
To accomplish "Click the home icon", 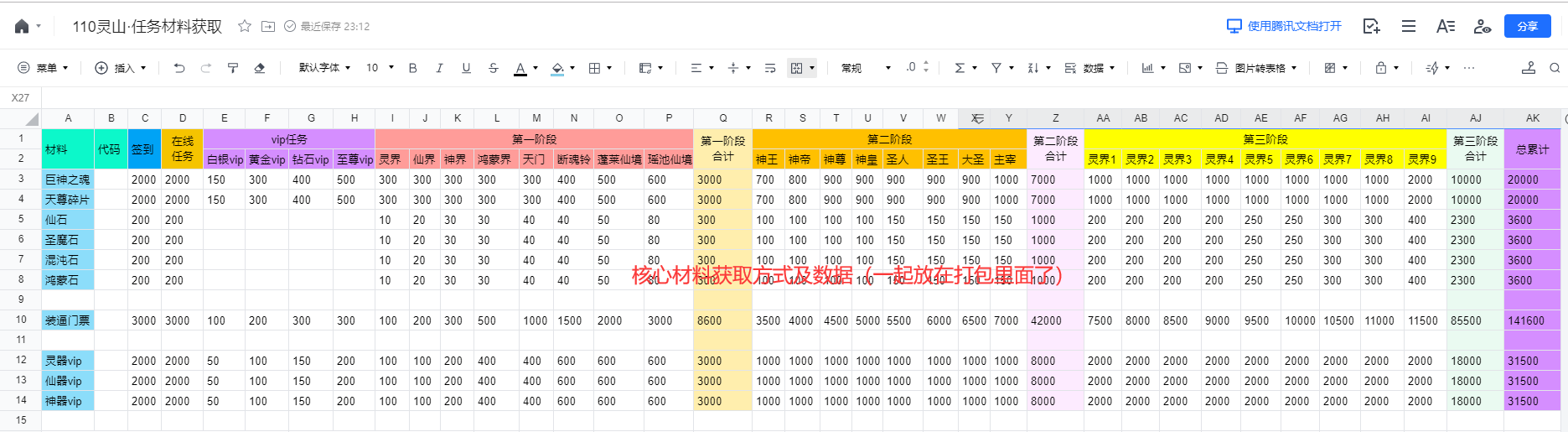I will tap(22, 26).
